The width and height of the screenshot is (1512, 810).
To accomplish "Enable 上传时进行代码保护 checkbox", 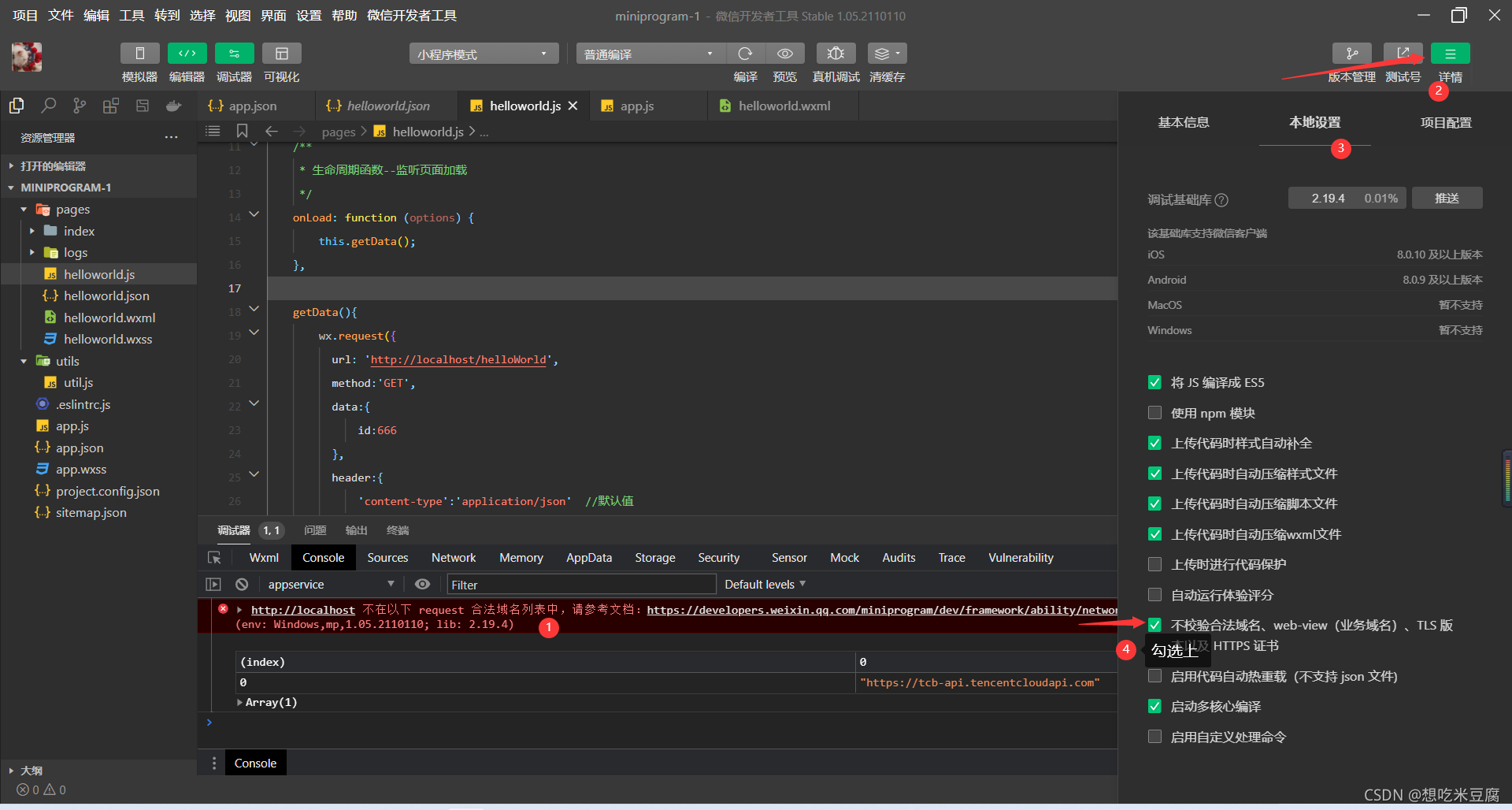I will tap(1154, 564).
